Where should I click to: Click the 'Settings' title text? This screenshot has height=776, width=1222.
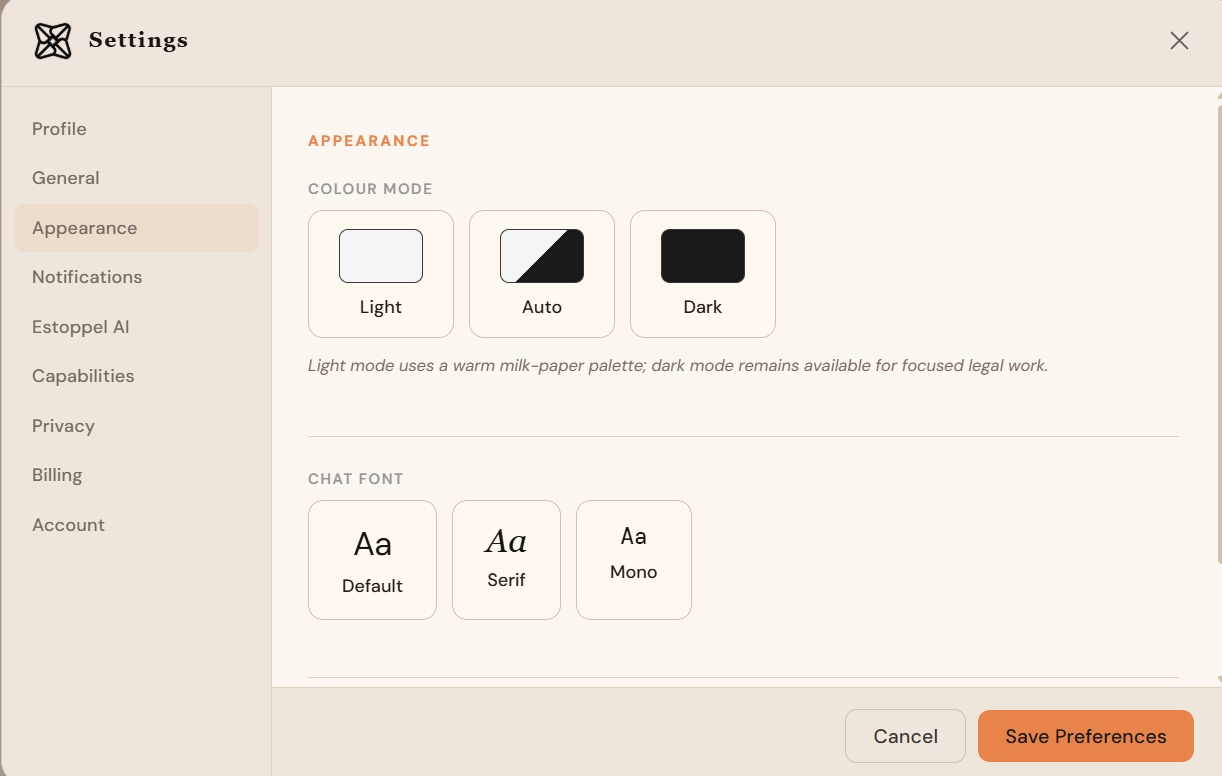pos(138,40)
